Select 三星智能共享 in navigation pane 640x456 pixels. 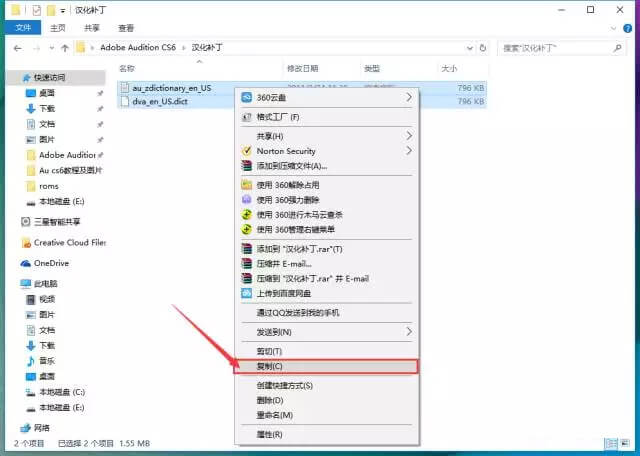pyautogui.click(x=57, y=222)
